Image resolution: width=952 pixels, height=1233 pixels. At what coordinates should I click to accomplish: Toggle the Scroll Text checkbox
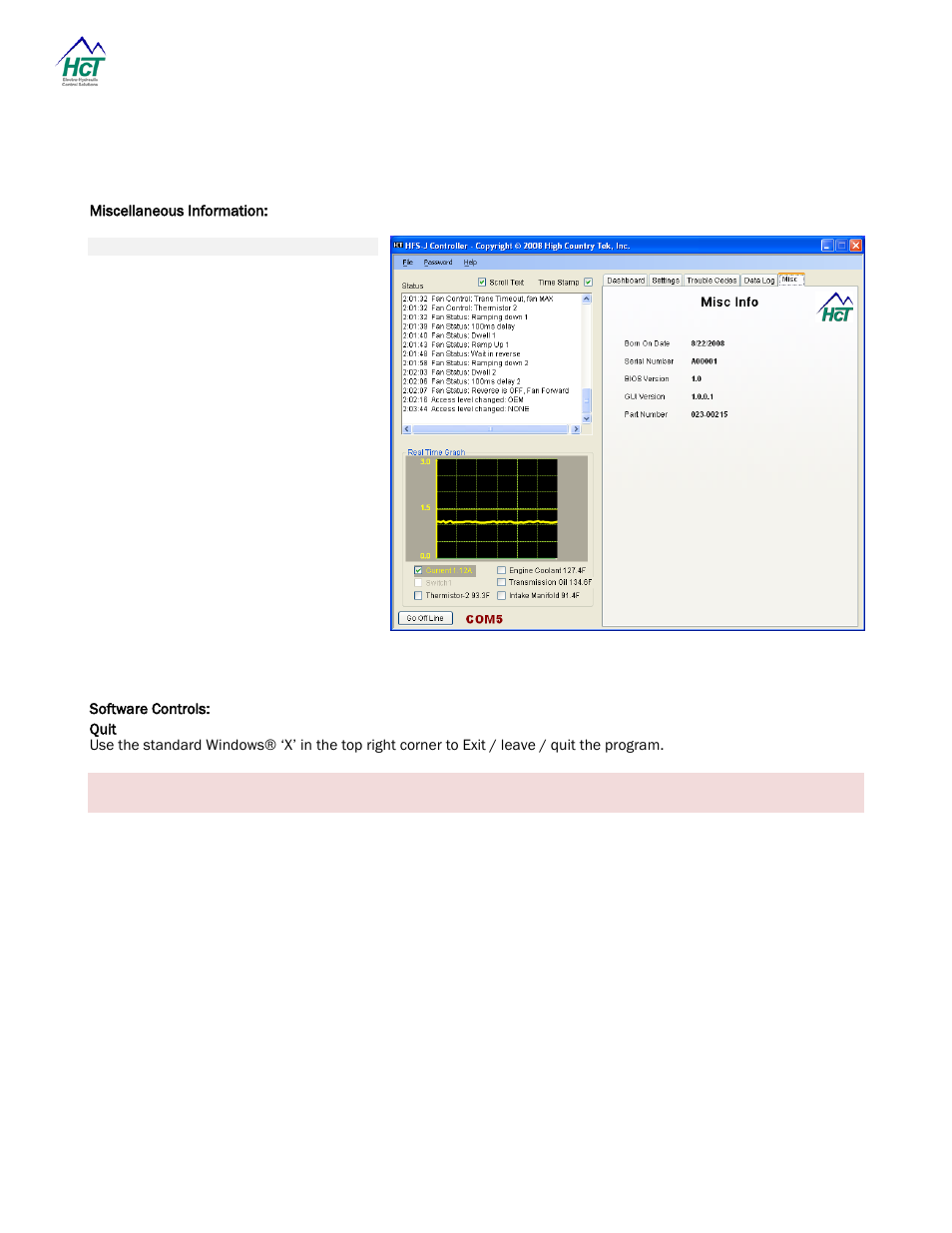point(482,283)
